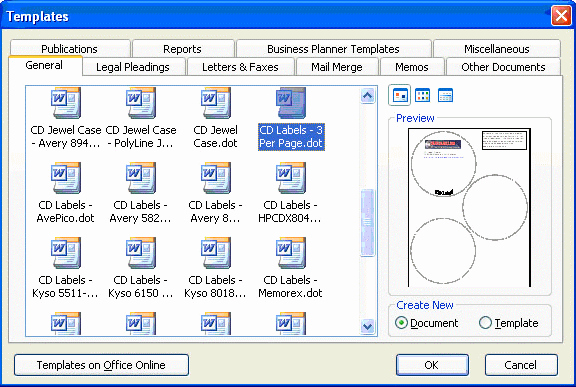Select the CD Jewel Case.dot template icon
Viewport: 576px width, 387px height.
tap(216, 103)
